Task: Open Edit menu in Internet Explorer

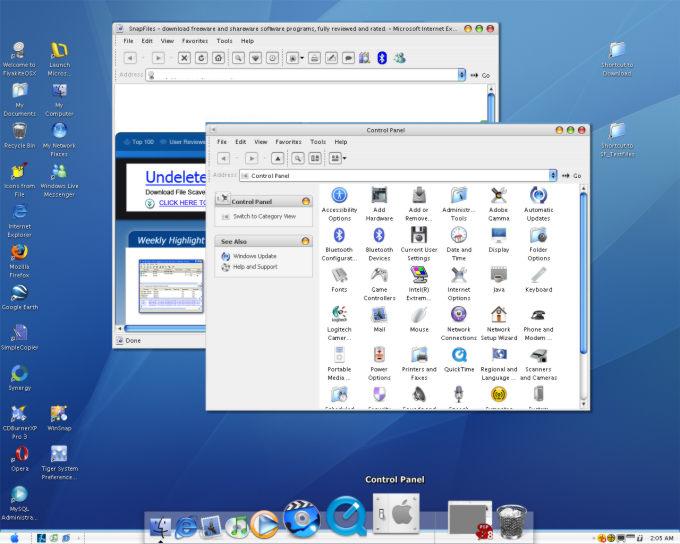Action: click(x=147, y=41)
